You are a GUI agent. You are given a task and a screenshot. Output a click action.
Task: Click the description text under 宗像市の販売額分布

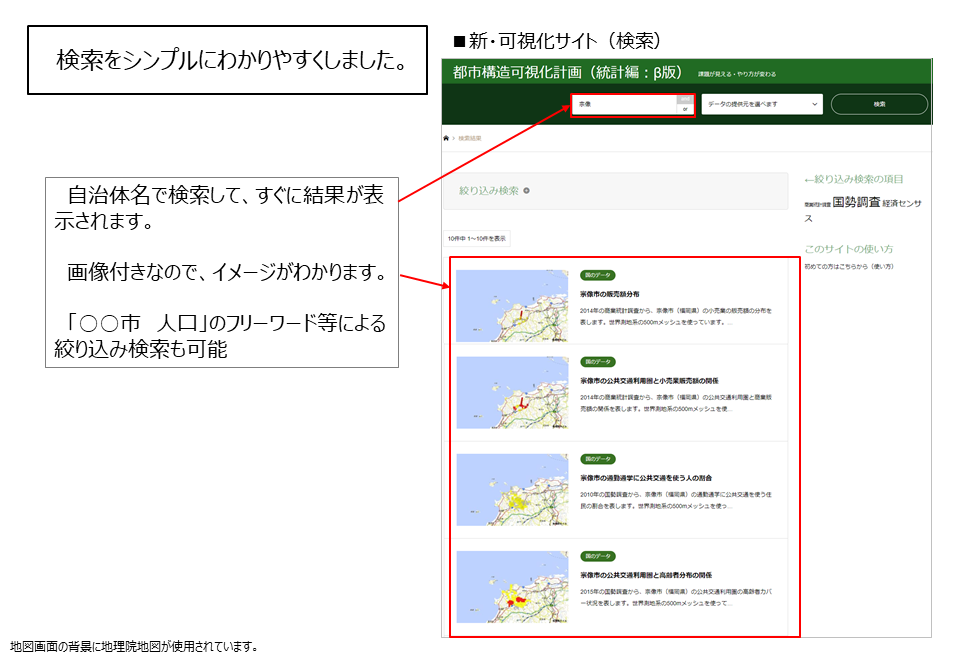tap(676, 317)
